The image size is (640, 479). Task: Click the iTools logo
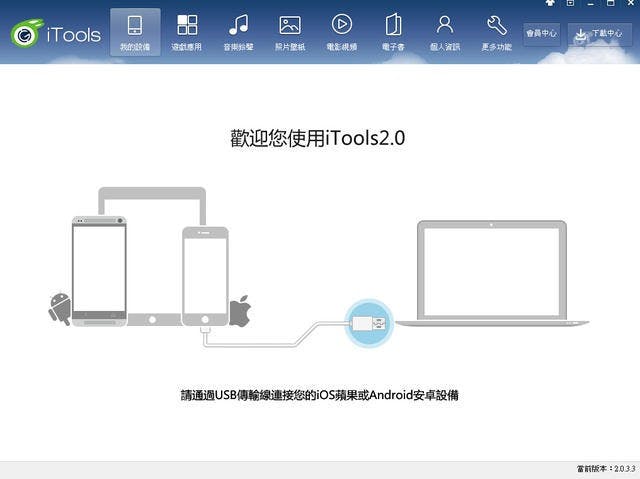pyautogui.click(x=56, y=33)
